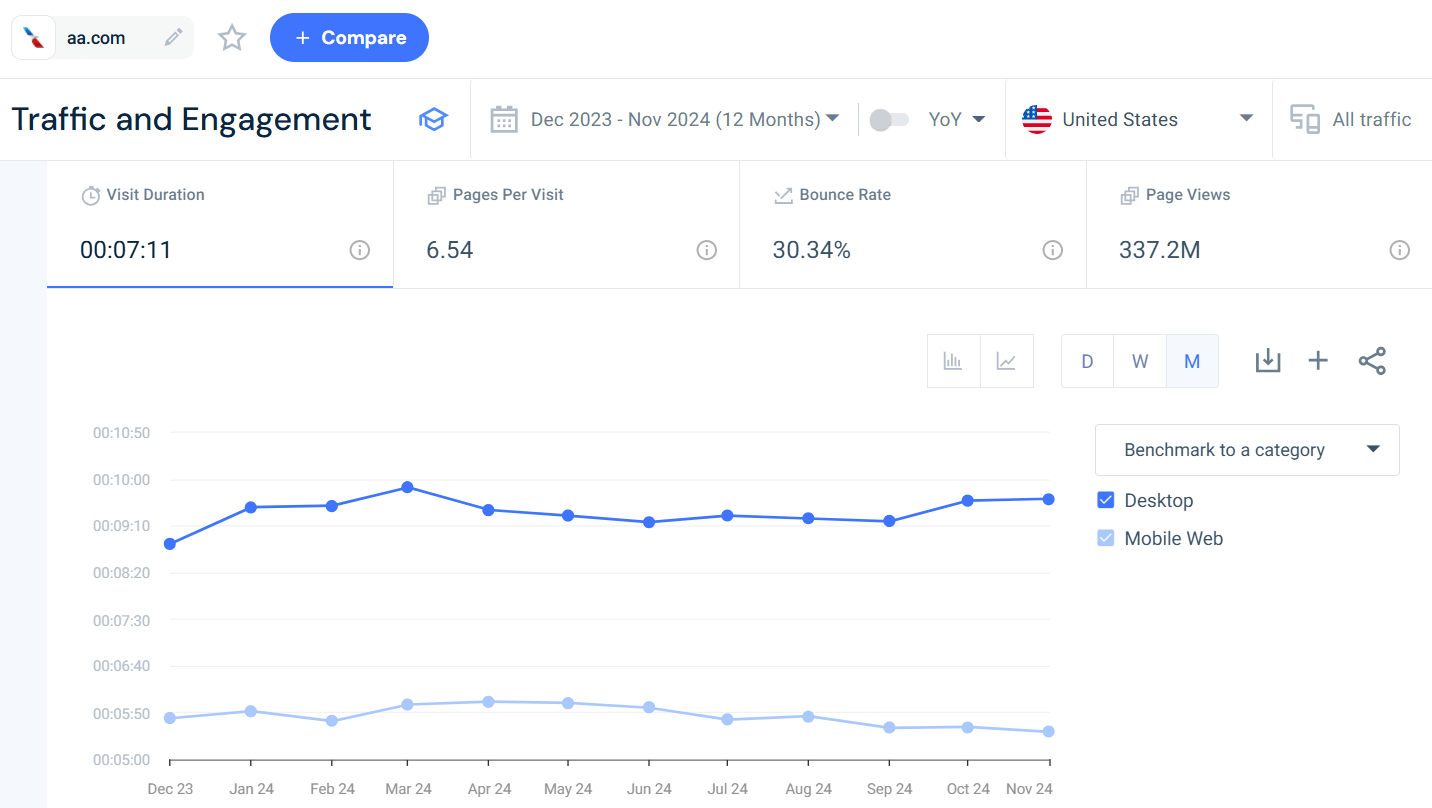Switch the chart to bar view

(x=953, y=360)
